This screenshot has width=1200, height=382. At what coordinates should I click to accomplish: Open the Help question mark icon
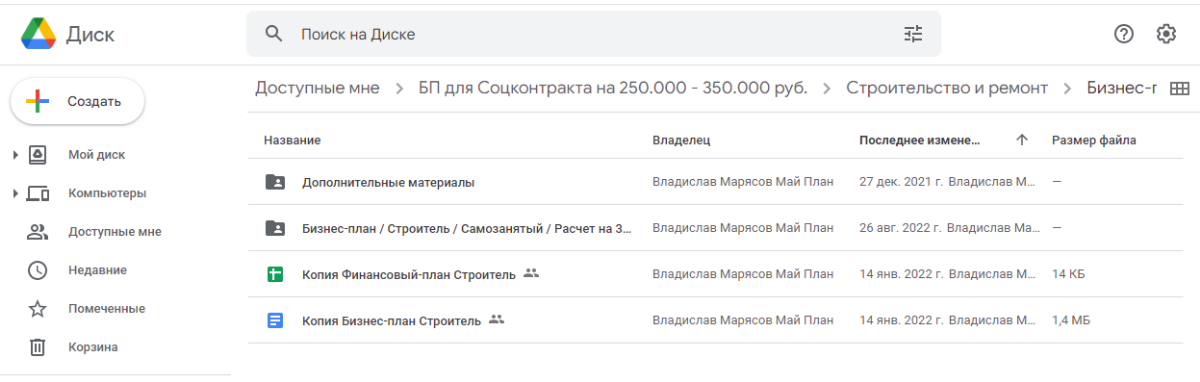(1124, 34)
